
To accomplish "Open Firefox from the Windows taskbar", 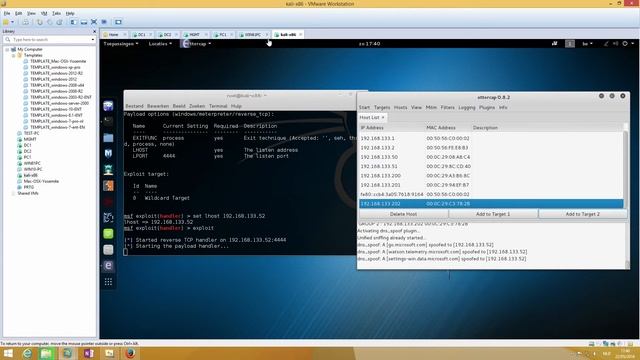I will point(130,353).
